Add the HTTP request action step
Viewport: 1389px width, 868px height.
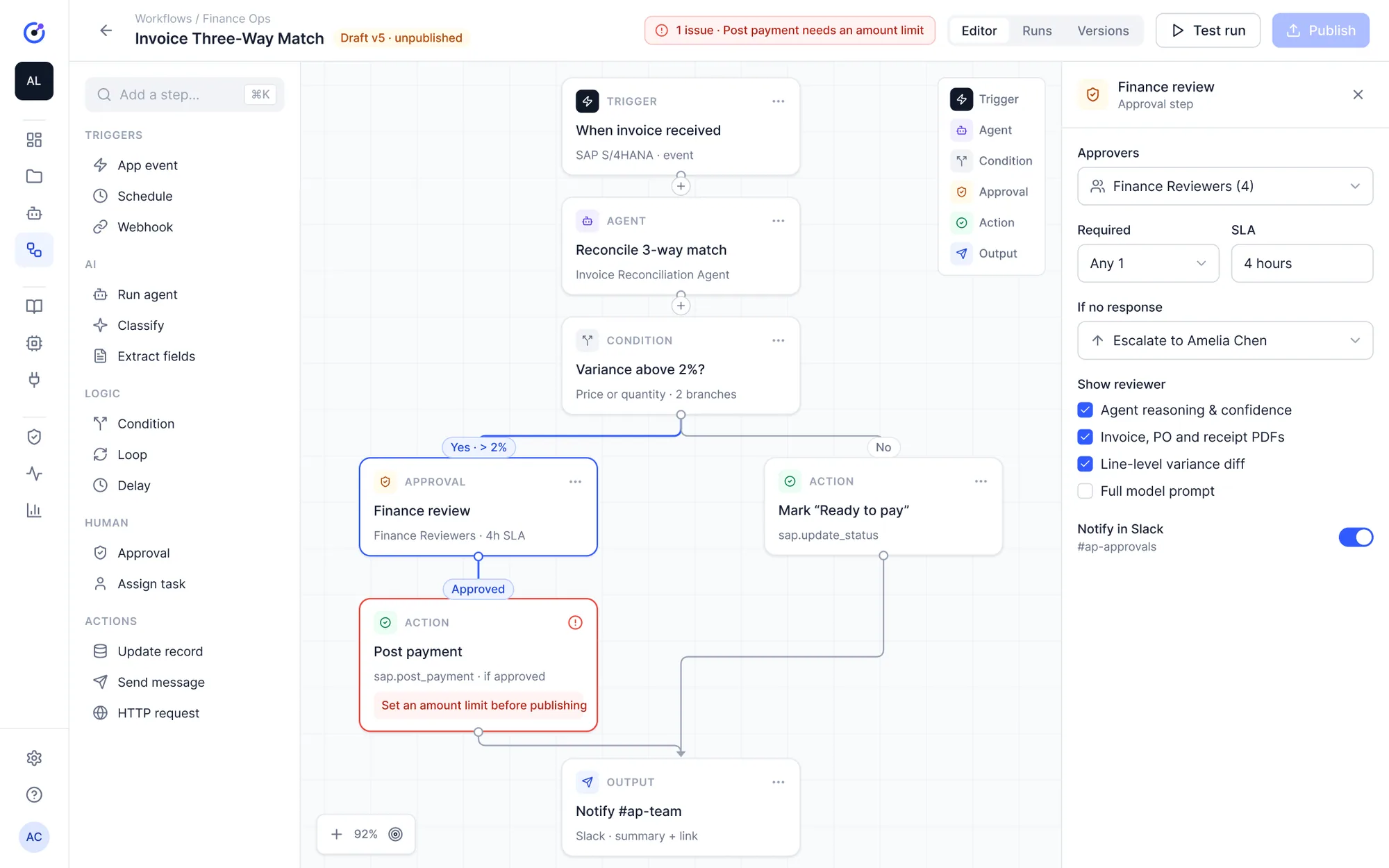click(x=158, y=713)
